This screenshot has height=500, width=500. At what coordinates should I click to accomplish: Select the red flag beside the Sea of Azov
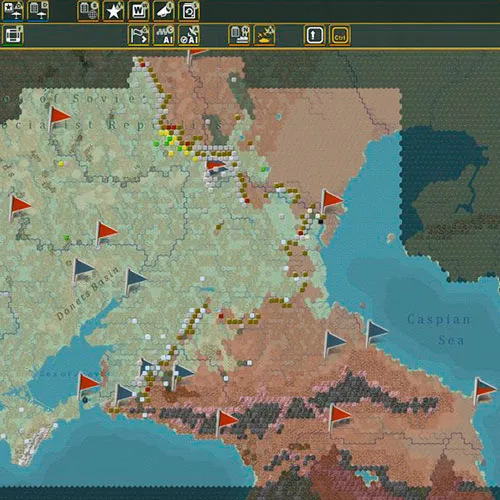(x=88, y=386)
